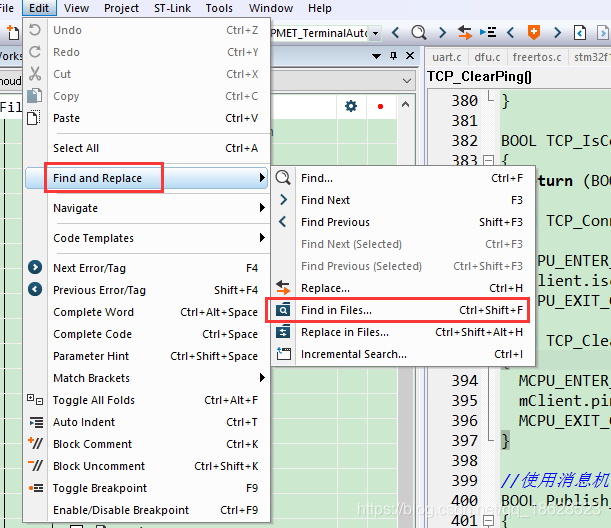
Task: Select Enable/Disable Breakpoint command
Action: [146, 510]
